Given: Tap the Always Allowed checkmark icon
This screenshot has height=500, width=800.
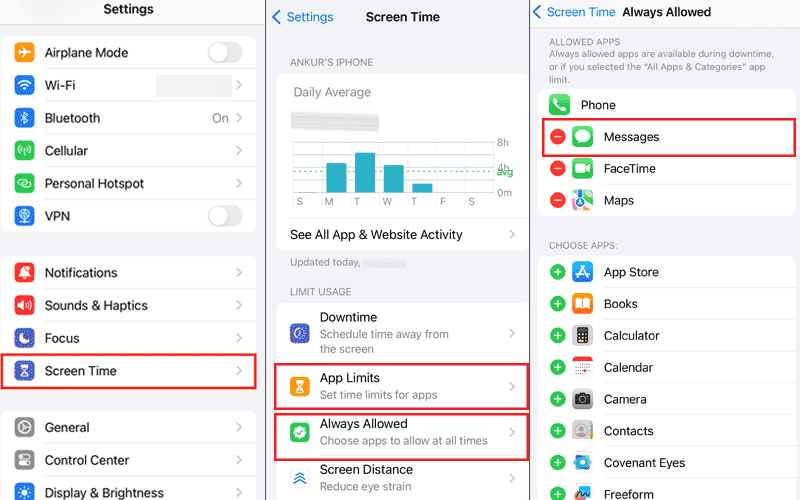Looking at the screenshot, I should [x=299, y=432].
